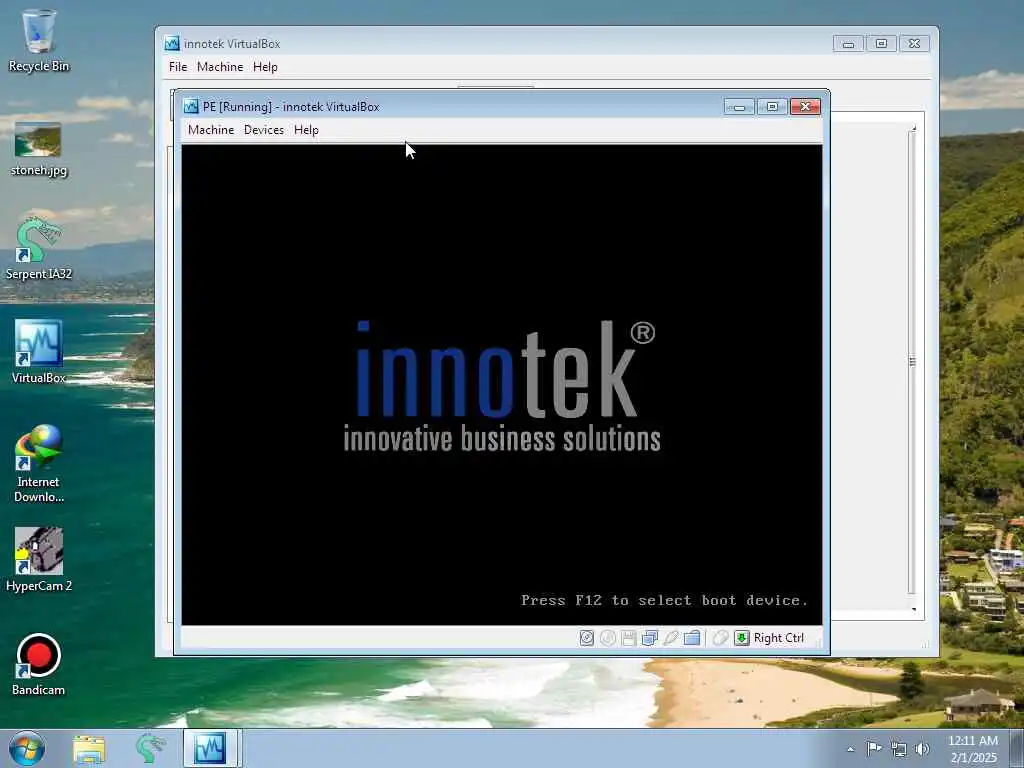The image size is (1024, 768).
Task: Click the VirtualBox taskbar button
Action: tap(210, 748)
